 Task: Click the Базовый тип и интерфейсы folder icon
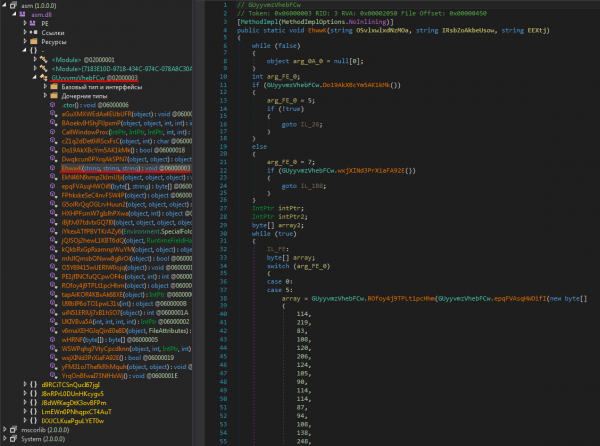(x=55, y=88)
